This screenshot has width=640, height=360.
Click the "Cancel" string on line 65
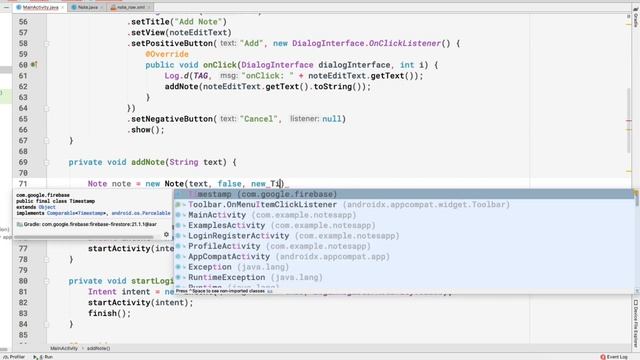(258, 119)
